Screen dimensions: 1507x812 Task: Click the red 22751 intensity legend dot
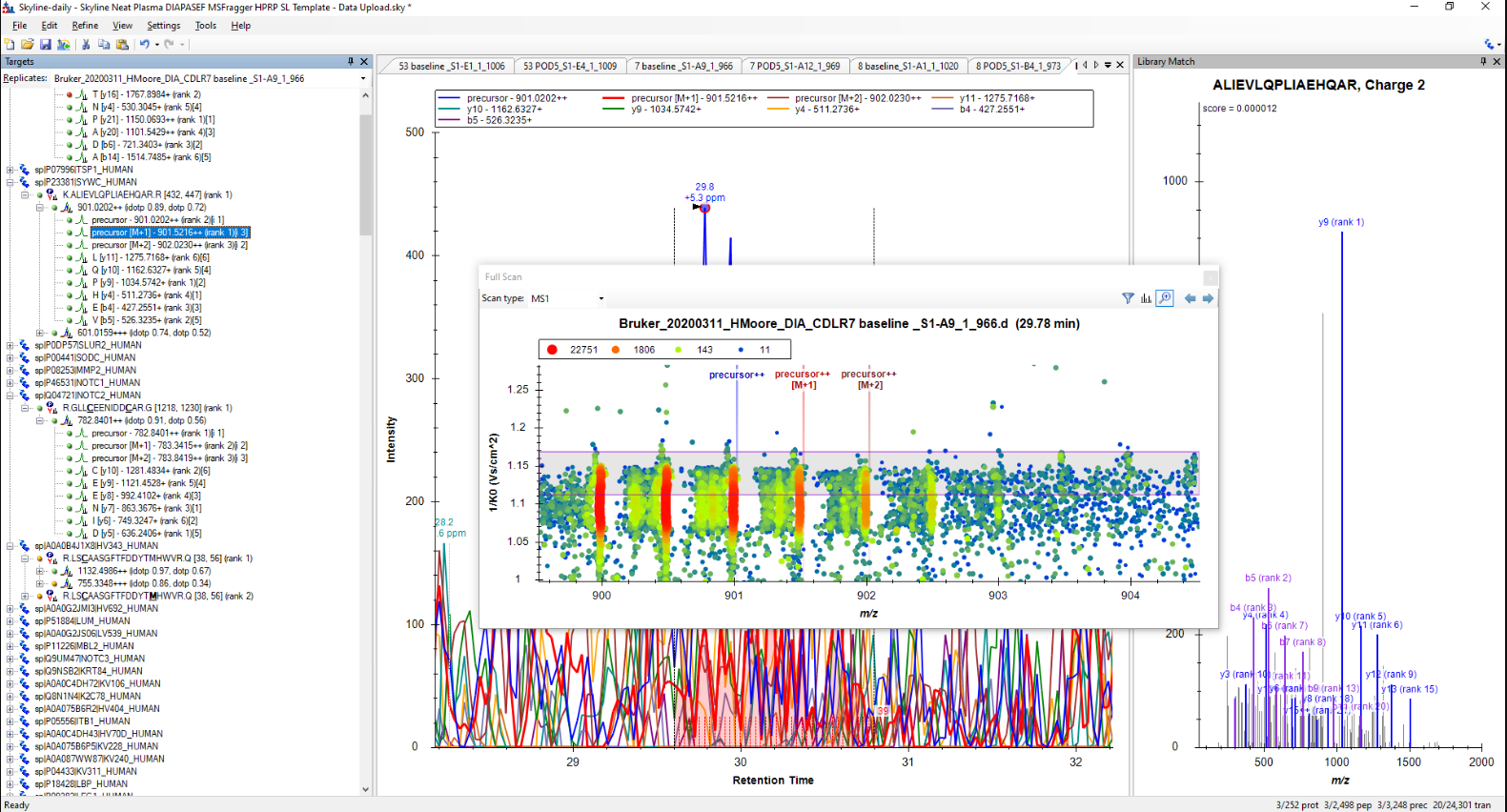pos(552,350)
